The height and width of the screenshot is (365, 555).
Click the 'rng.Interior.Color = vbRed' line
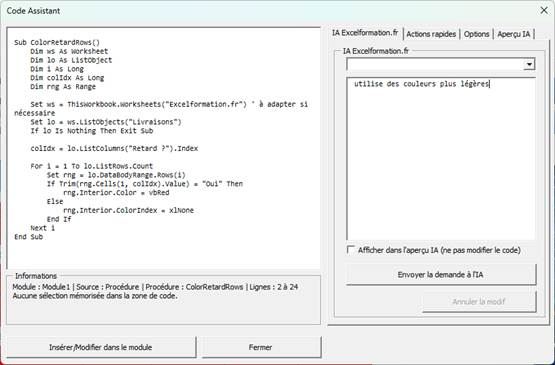pos(116,193)
